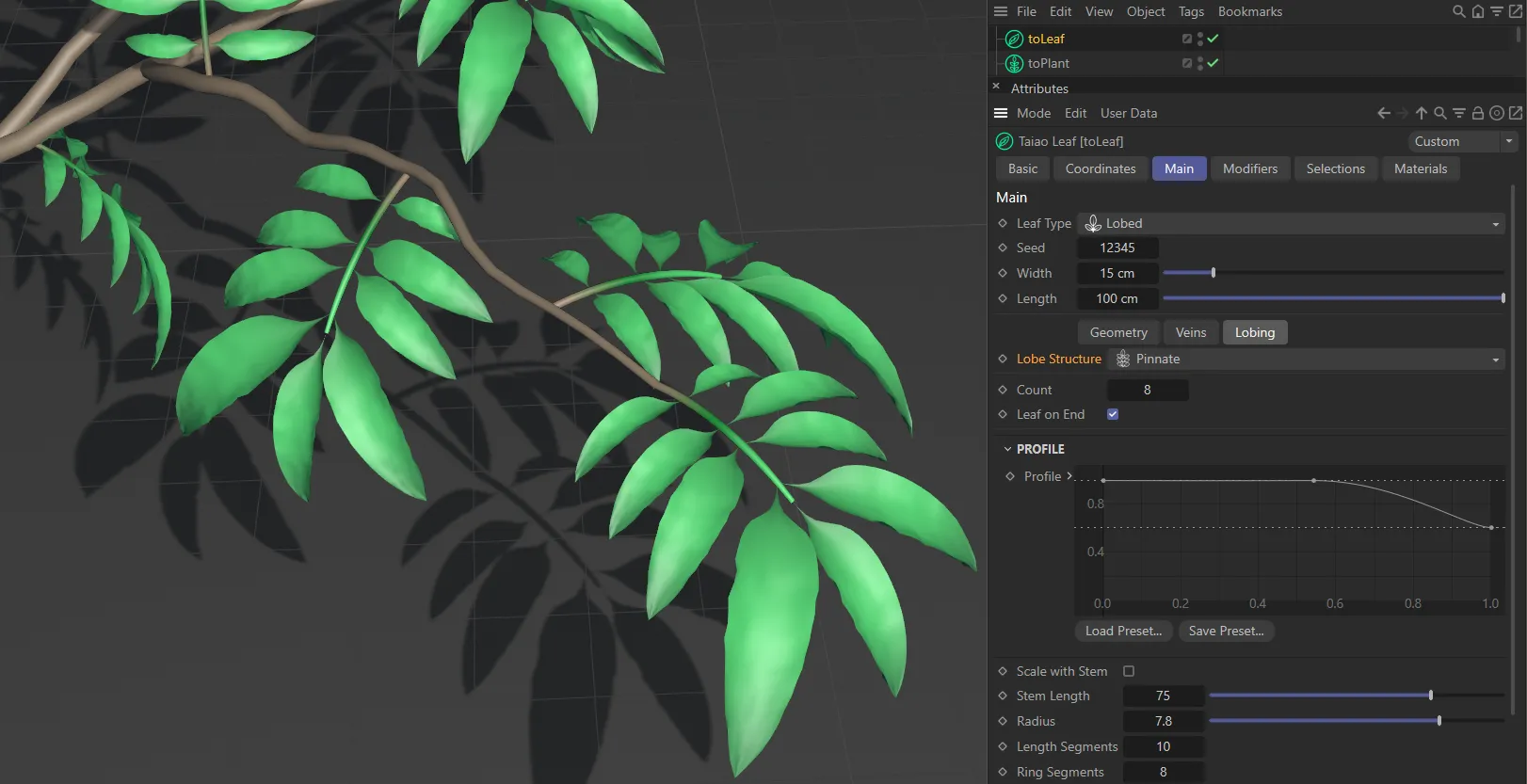Open Attributes in a new window icon
1527x784 pixels.
pos(1516,113)
